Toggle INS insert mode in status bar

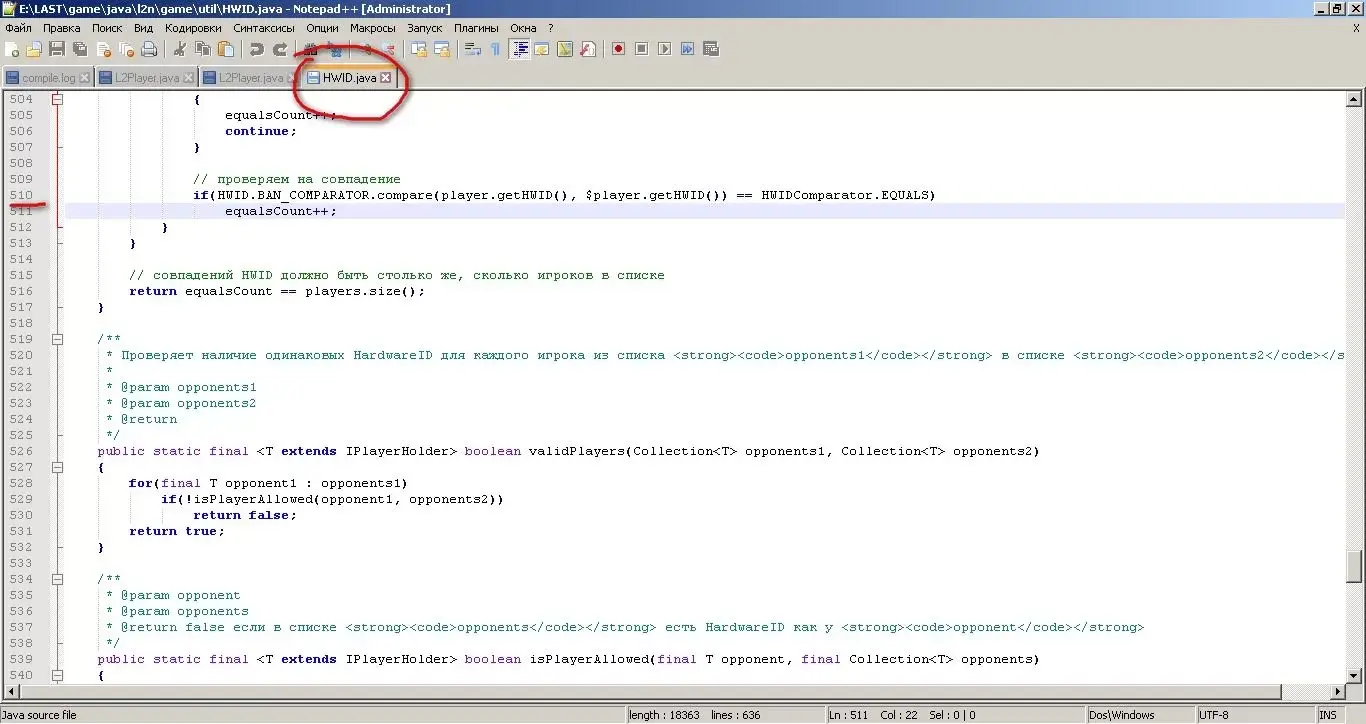click(1328, 715)
